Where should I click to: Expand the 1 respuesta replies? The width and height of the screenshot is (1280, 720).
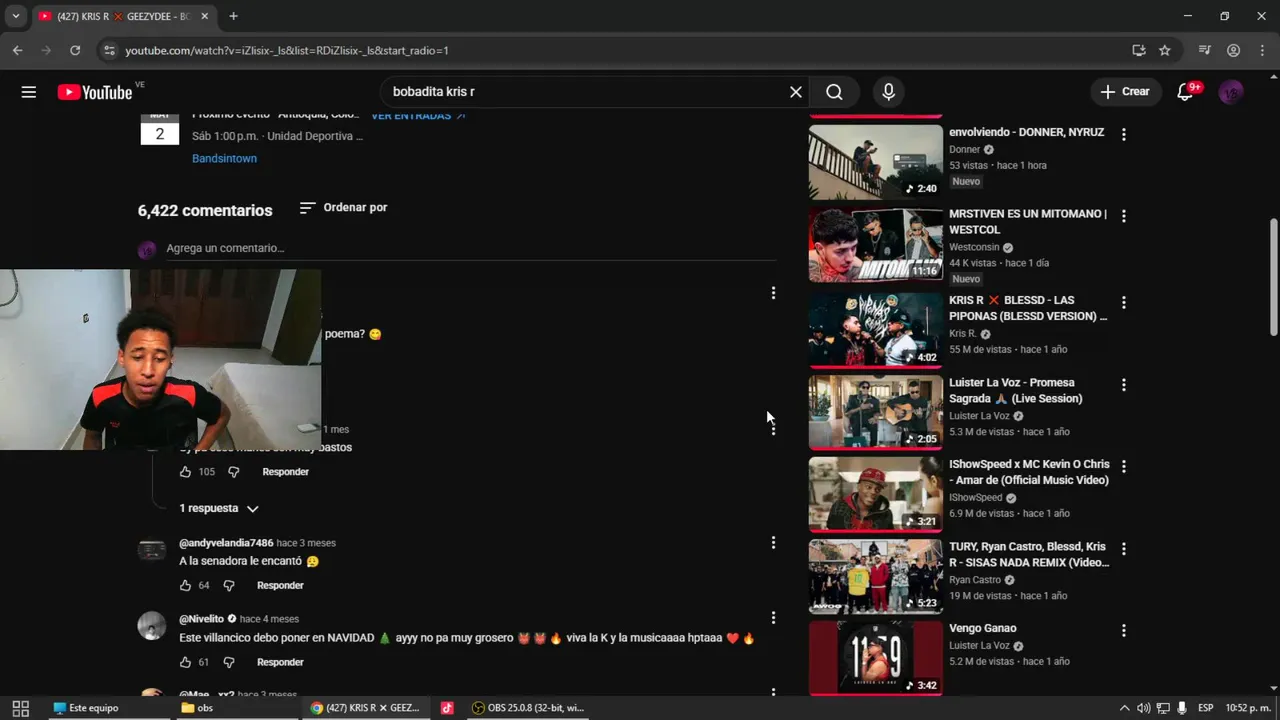click(x=219, y=508)
